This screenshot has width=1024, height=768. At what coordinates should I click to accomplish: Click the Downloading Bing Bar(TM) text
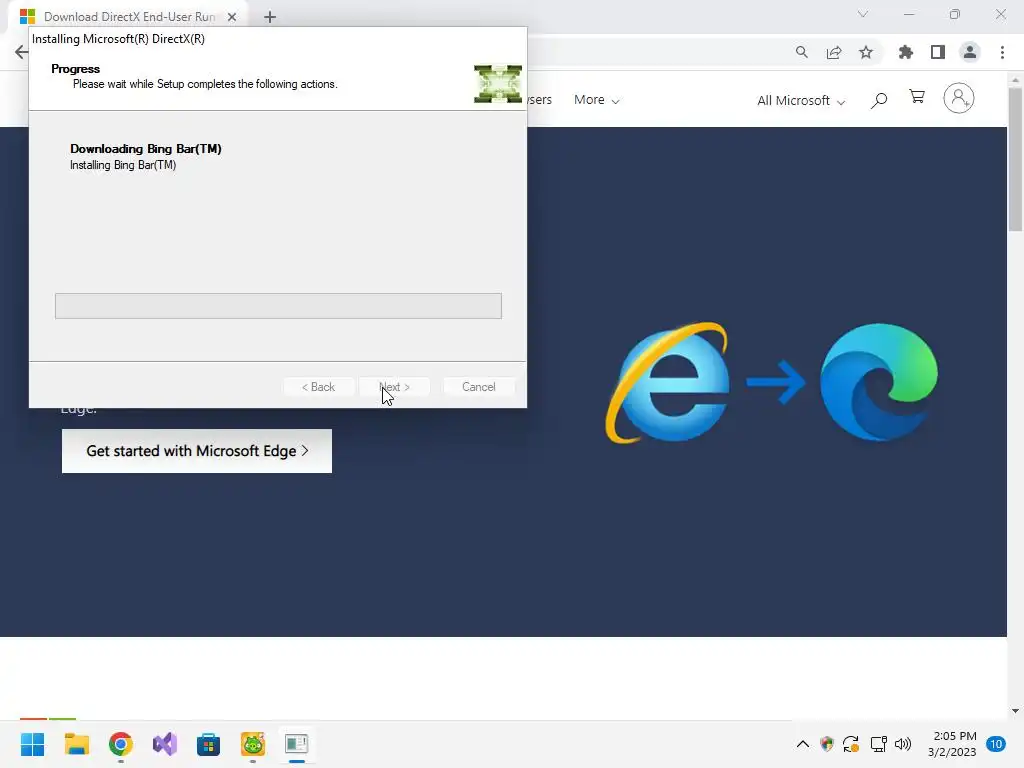[x=146, y=149]
